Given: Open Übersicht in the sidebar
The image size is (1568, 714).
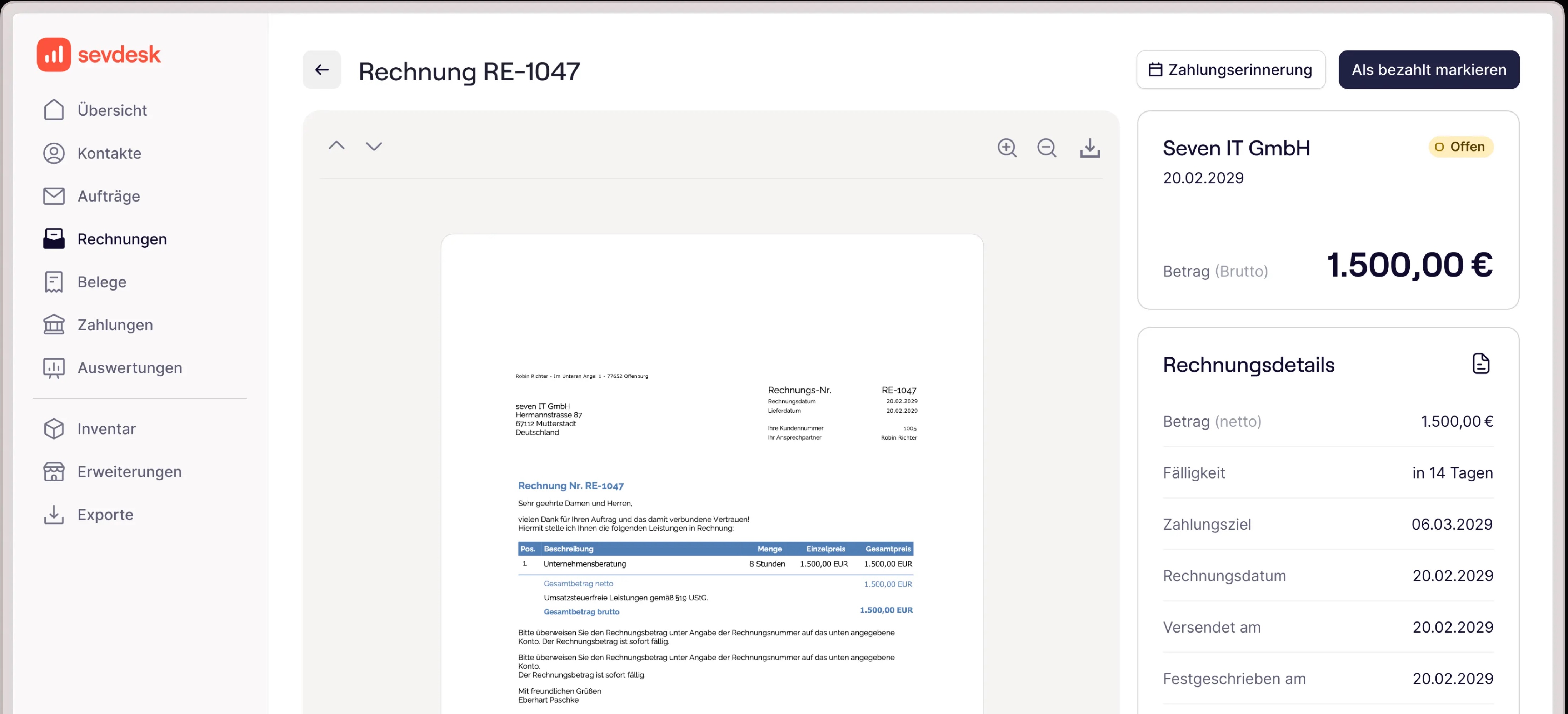Looking at the screenshot, I should (x=112, y=110).
